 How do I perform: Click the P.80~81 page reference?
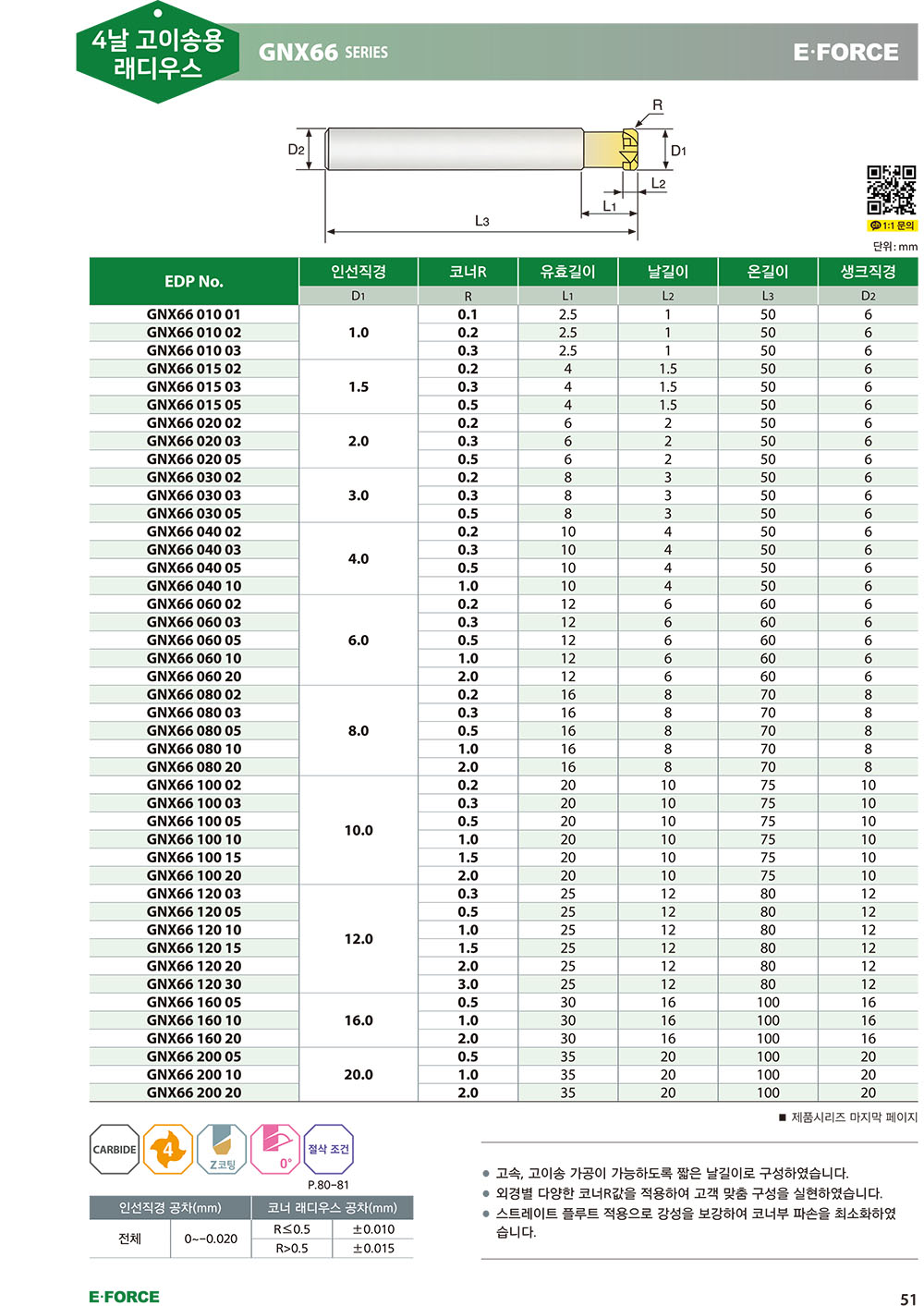(x=328, y=1185)
